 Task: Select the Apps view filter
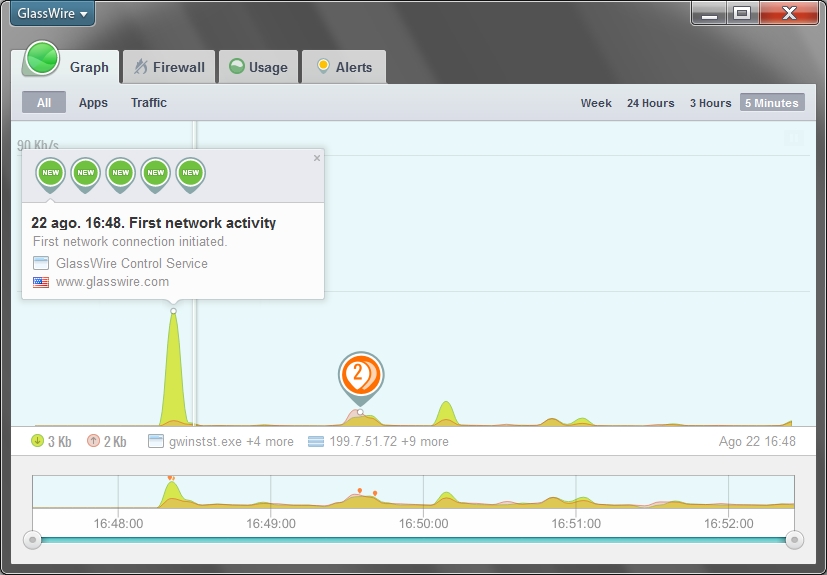(x=93, y=102)
